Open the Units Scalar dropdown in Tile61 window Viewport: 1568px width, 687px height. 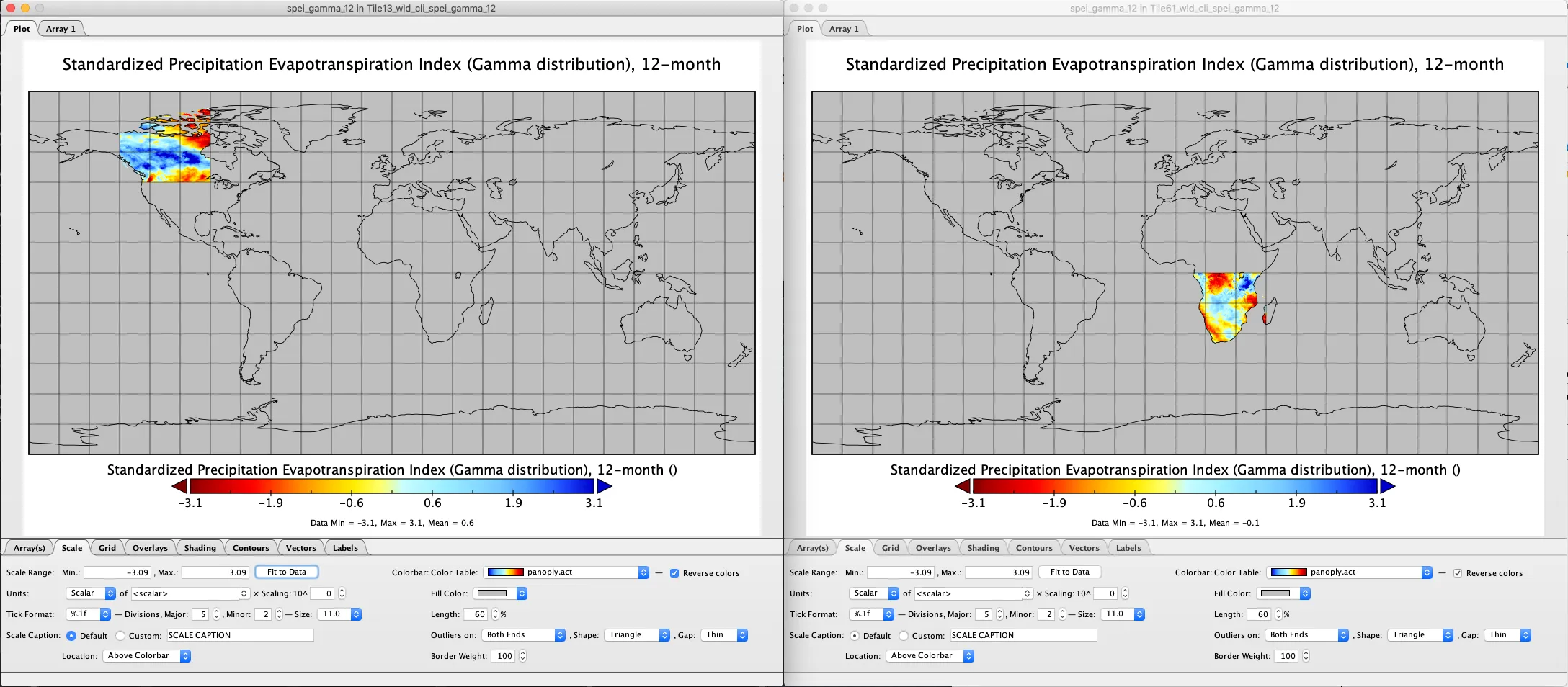874,593
